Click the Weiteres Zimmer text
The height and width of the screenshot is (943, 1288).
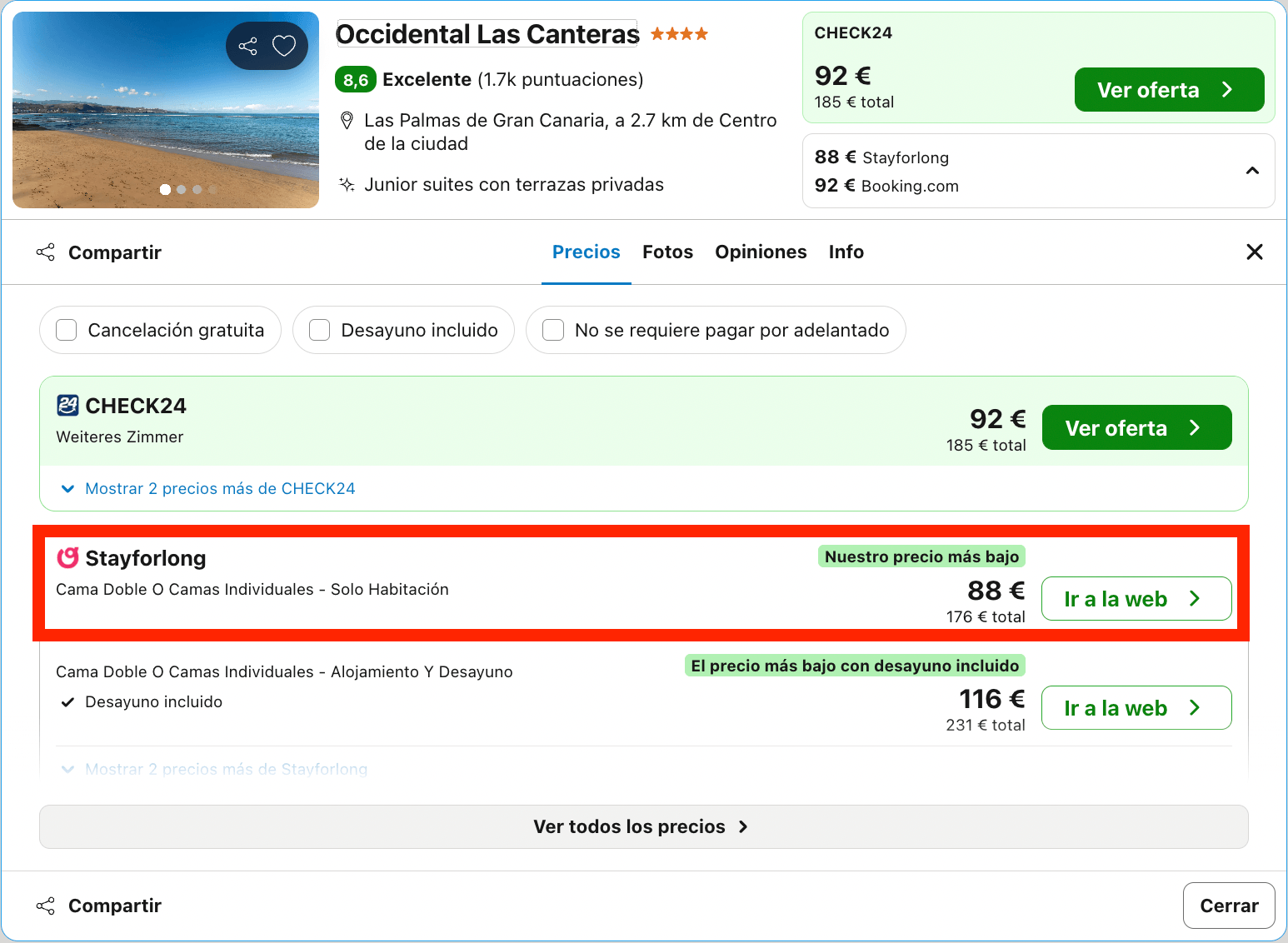(120, 437)
